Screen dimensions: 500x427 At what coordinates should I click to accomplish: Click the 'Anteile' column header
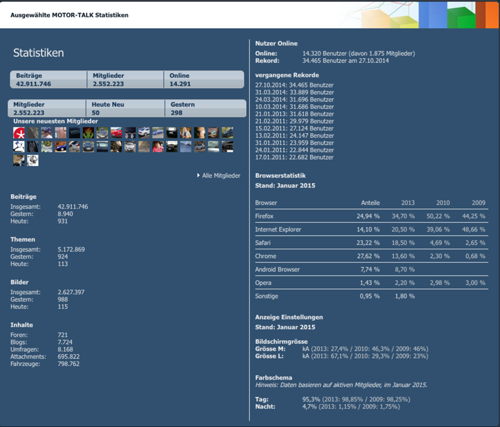tap(370, 203)
